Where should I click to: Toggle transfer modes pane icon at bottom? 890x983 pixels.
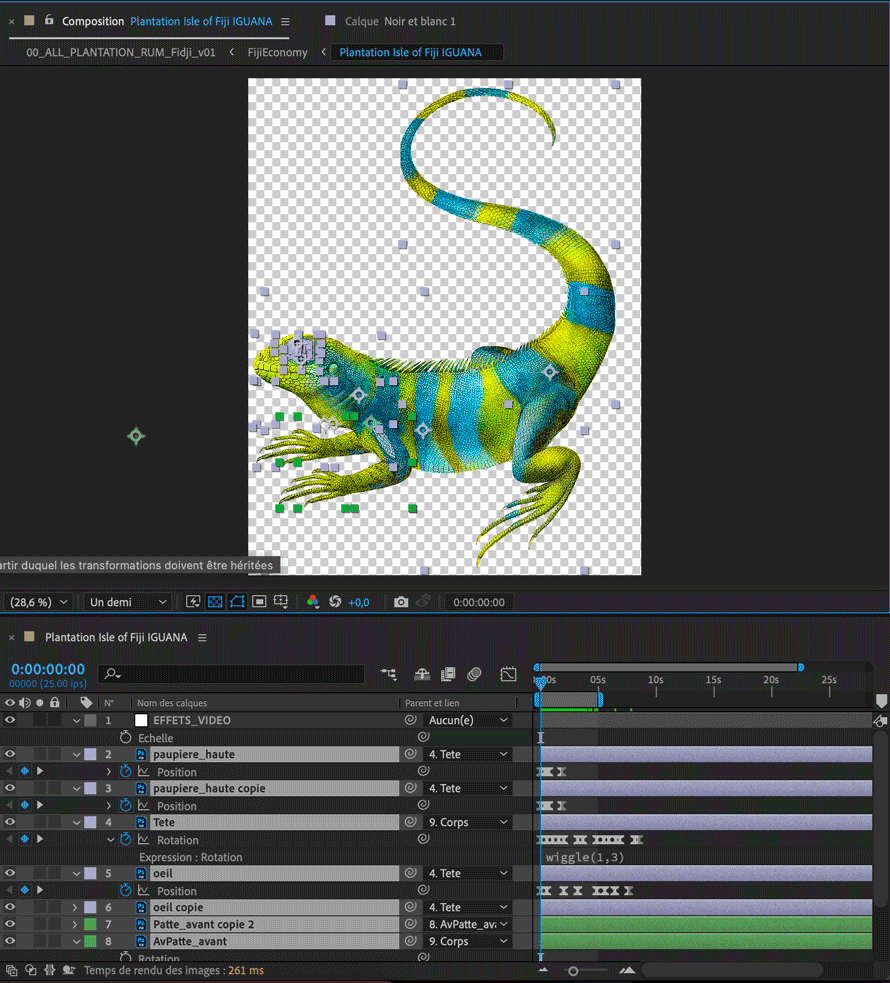(30, 970)
